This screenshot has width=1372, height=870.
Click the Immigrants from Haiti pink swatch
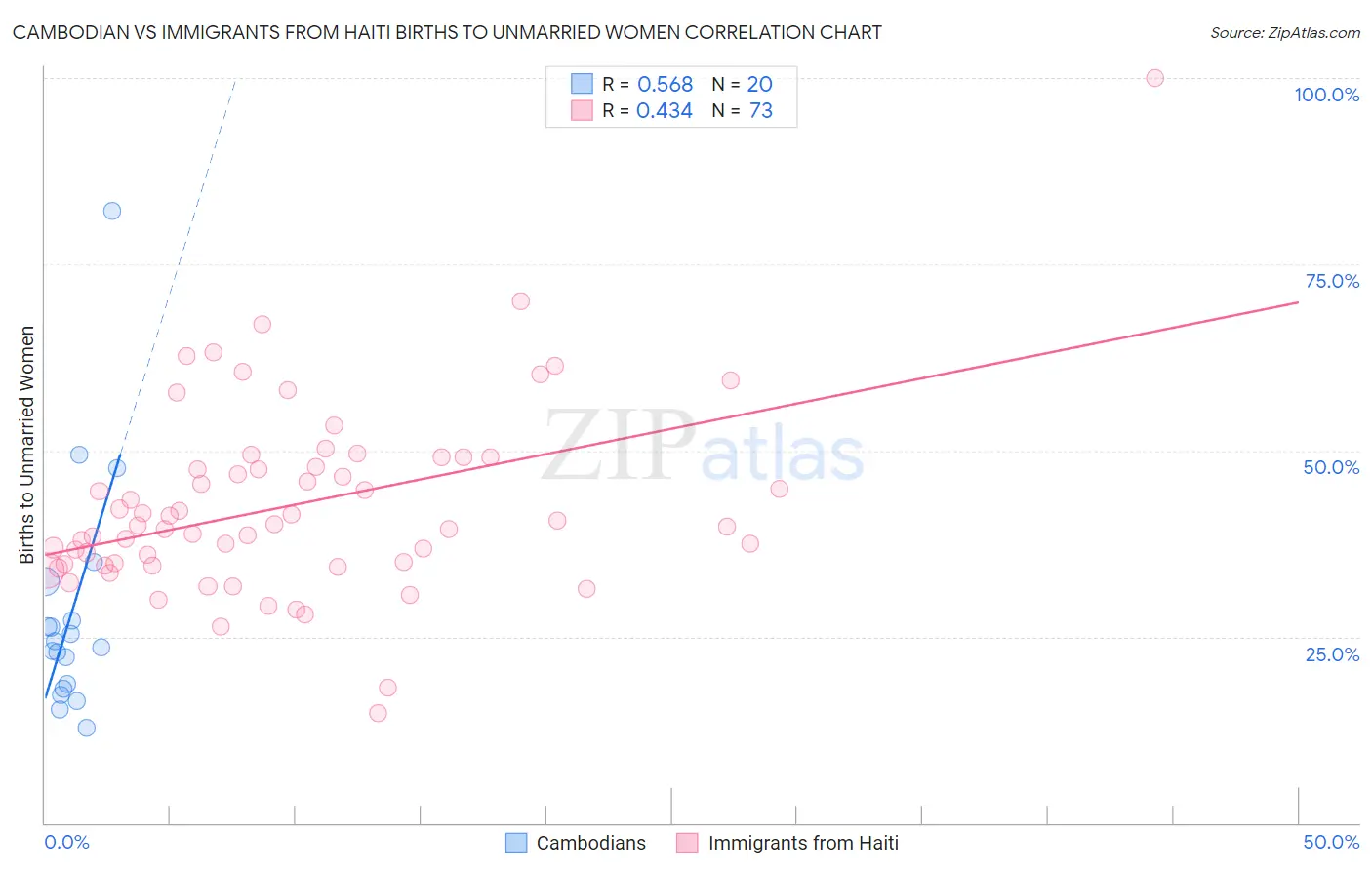(687, 843)
